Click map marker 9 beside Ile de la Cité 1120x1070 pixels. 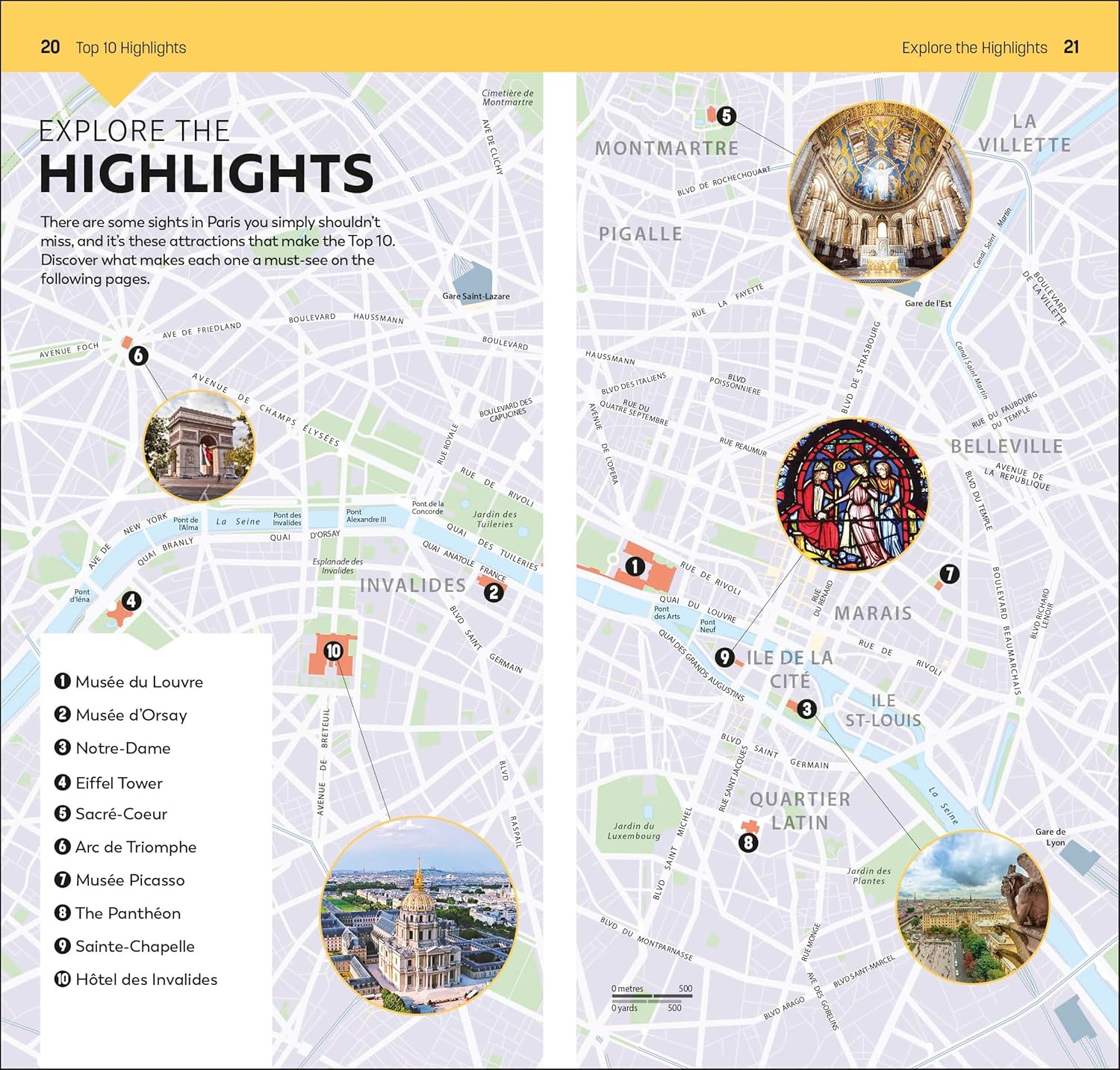pos(724,657)
